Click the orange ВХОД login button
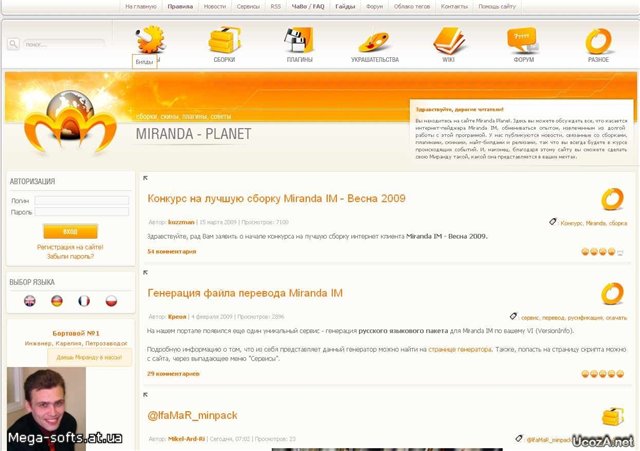640x451 pixels. coord(70,231)
